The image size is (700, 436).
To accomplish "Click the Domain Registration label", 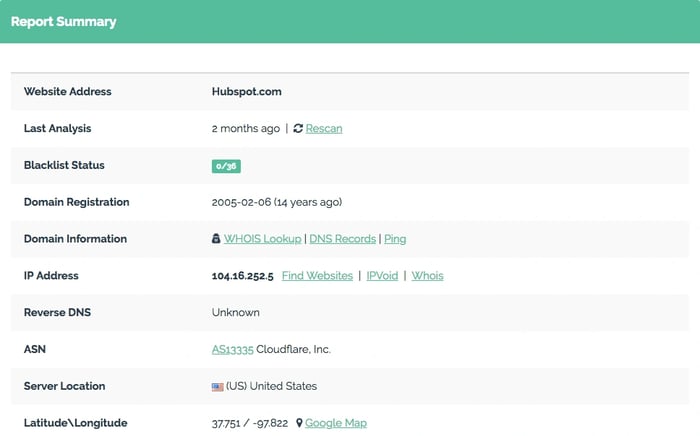I will click(x=76, y=202).
